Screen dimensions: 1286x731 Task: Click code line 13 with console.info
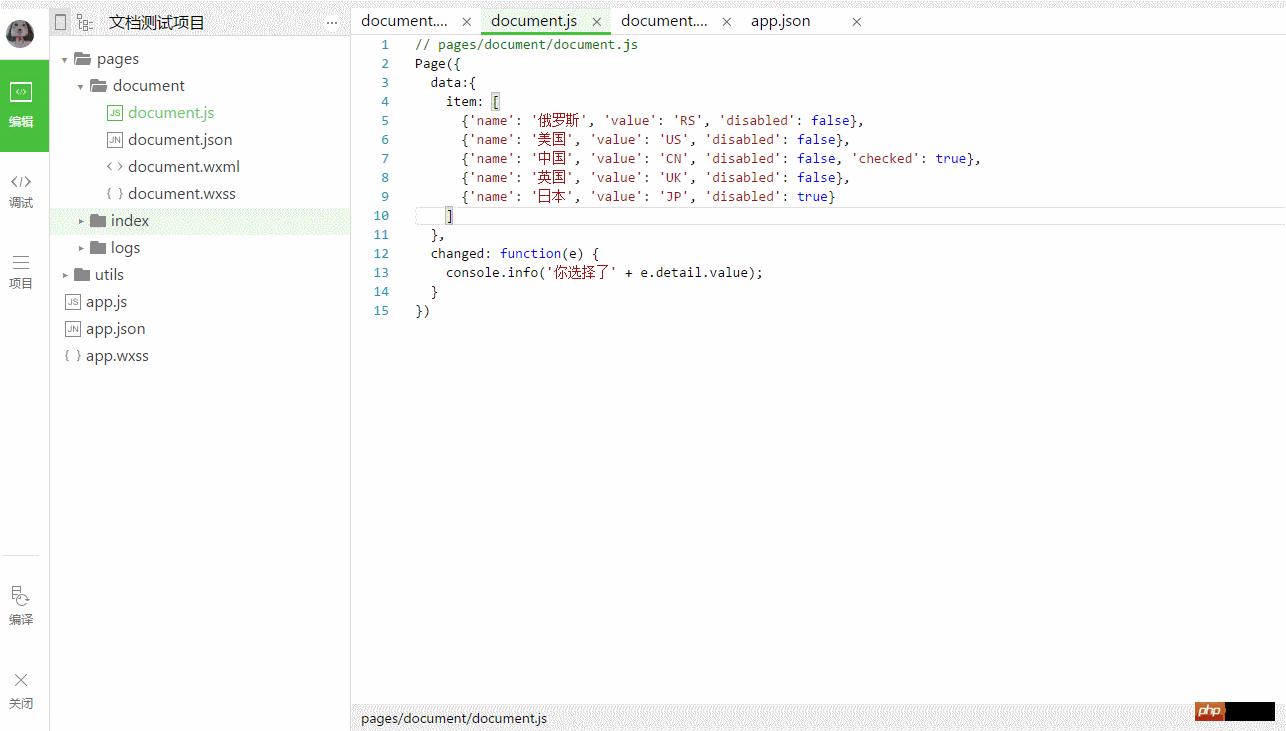[603, 273]
